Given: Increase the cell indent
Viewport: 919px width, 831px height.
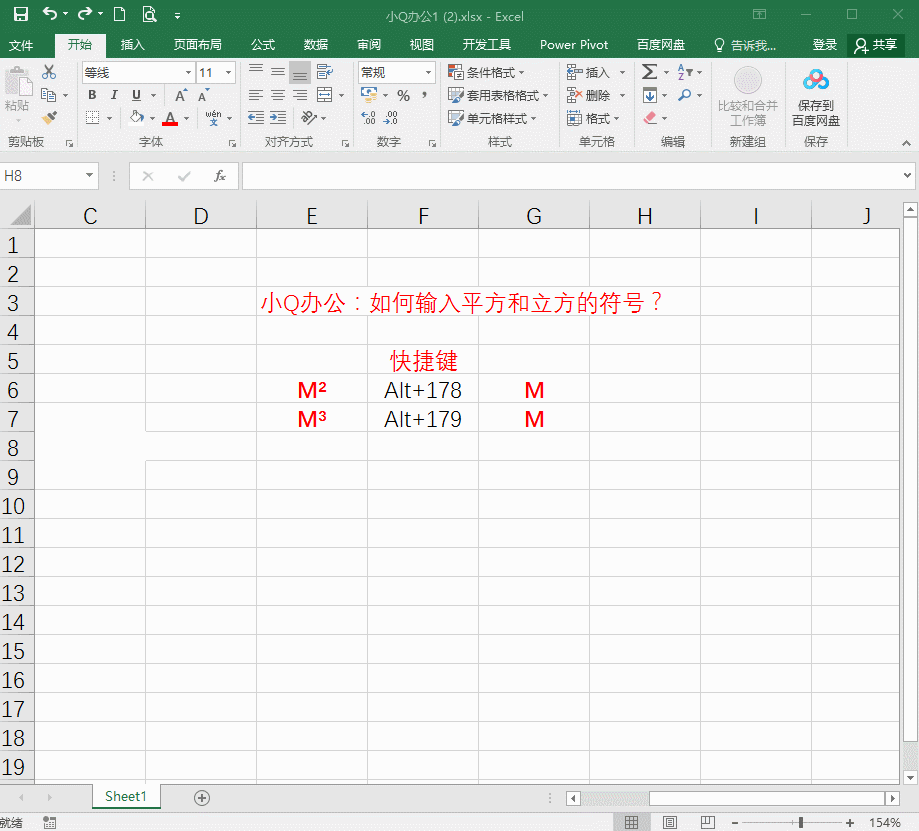Looking at the screenshot, I should coord(278,118).
